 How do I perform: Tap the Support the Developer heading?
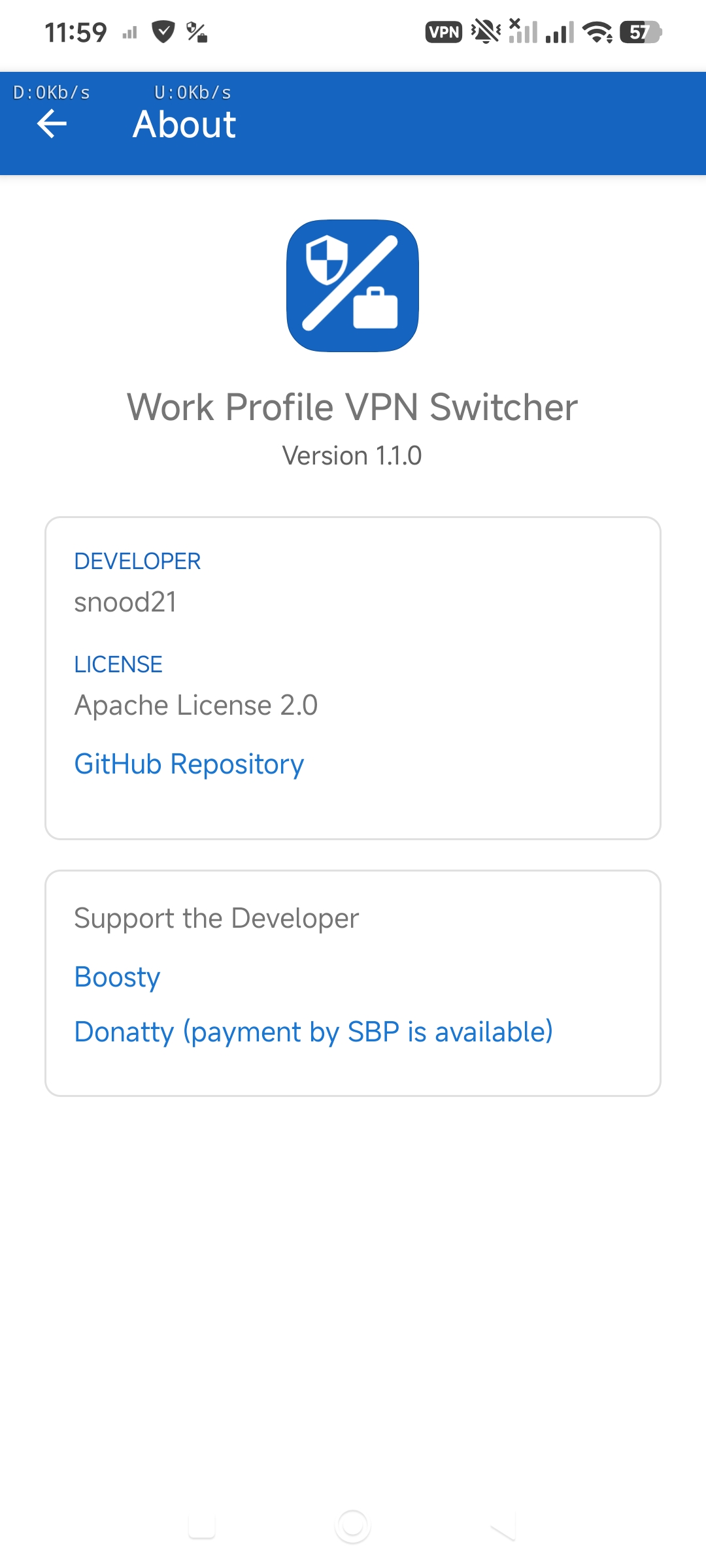(x=216, y=919)
